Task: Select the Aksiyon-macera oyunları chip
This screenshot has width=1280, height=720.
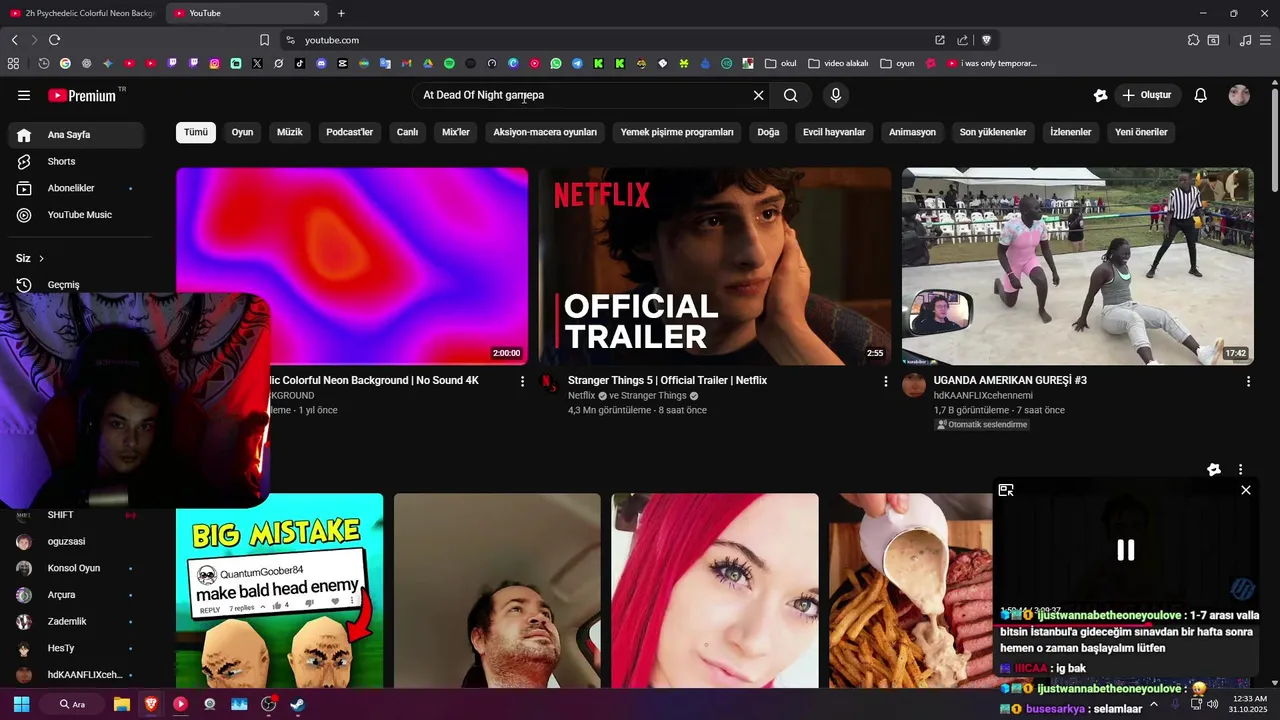Action: [545, 132]
